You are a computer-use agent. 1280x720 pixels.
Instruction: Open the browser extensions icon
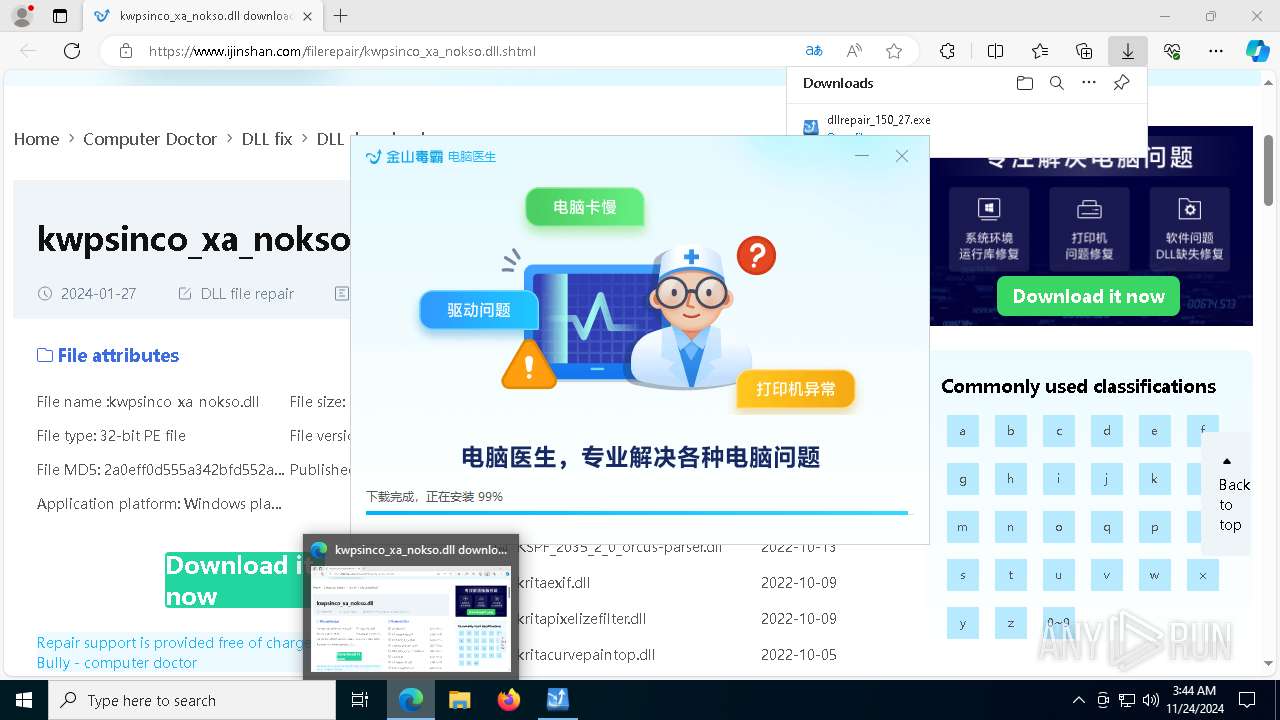pyautogui.click(x=947, y=51)
